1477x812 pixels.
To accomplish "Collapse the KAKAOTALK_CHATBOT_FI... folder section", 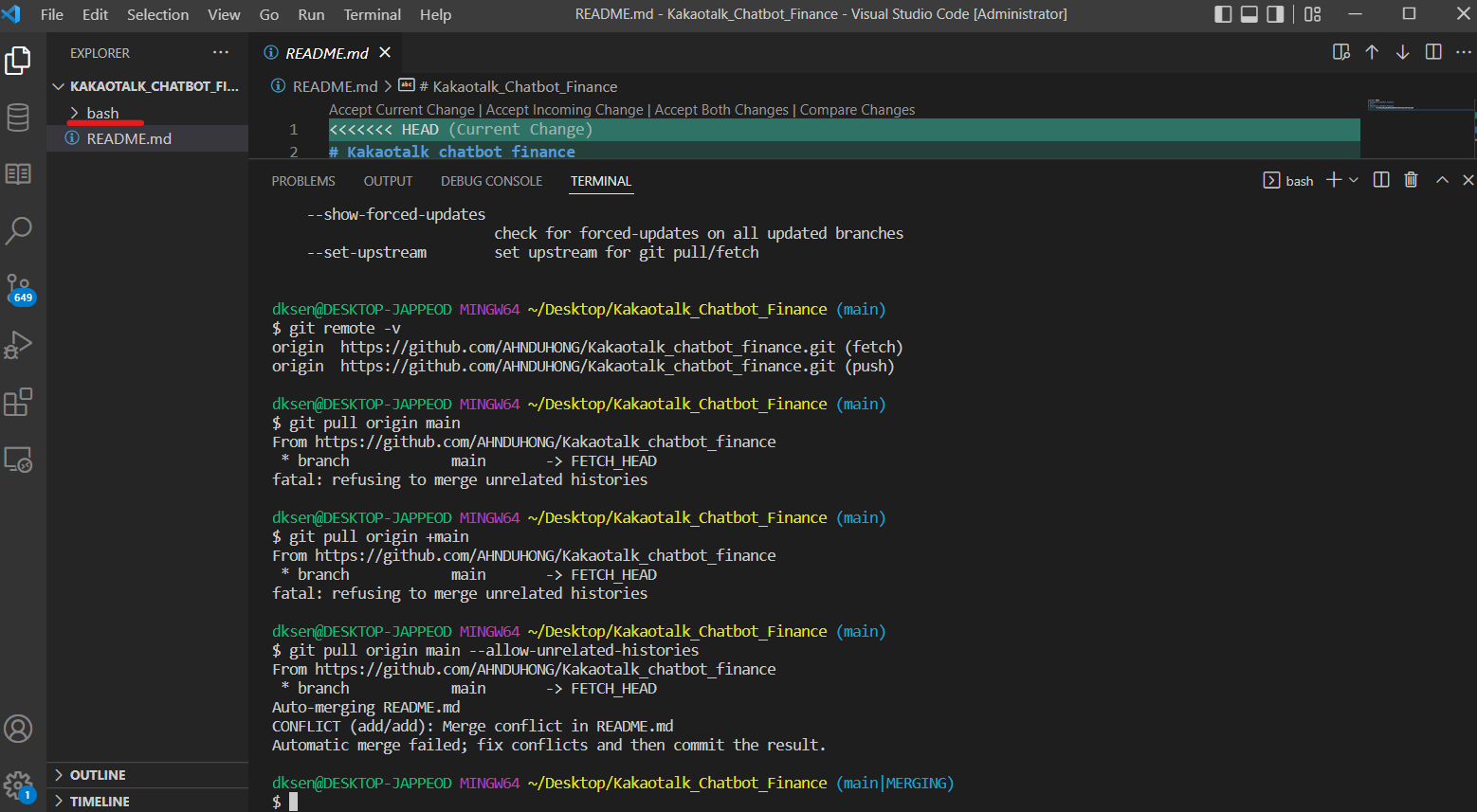I will [x=148, y=86].
